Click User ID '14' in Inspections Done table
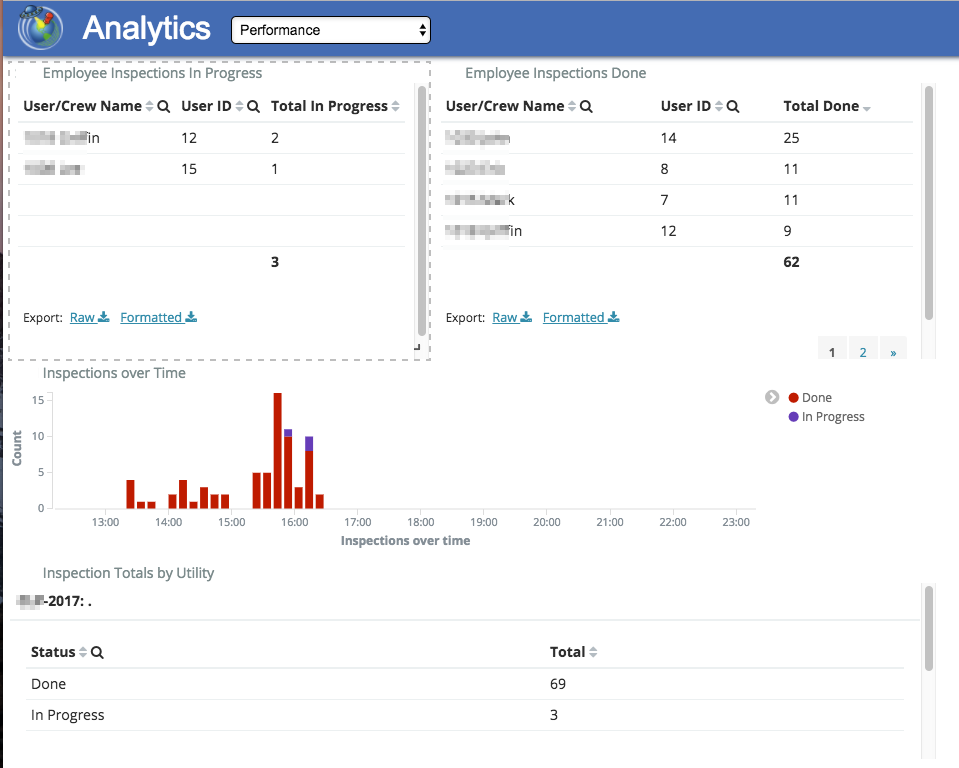 pos(668,138)
